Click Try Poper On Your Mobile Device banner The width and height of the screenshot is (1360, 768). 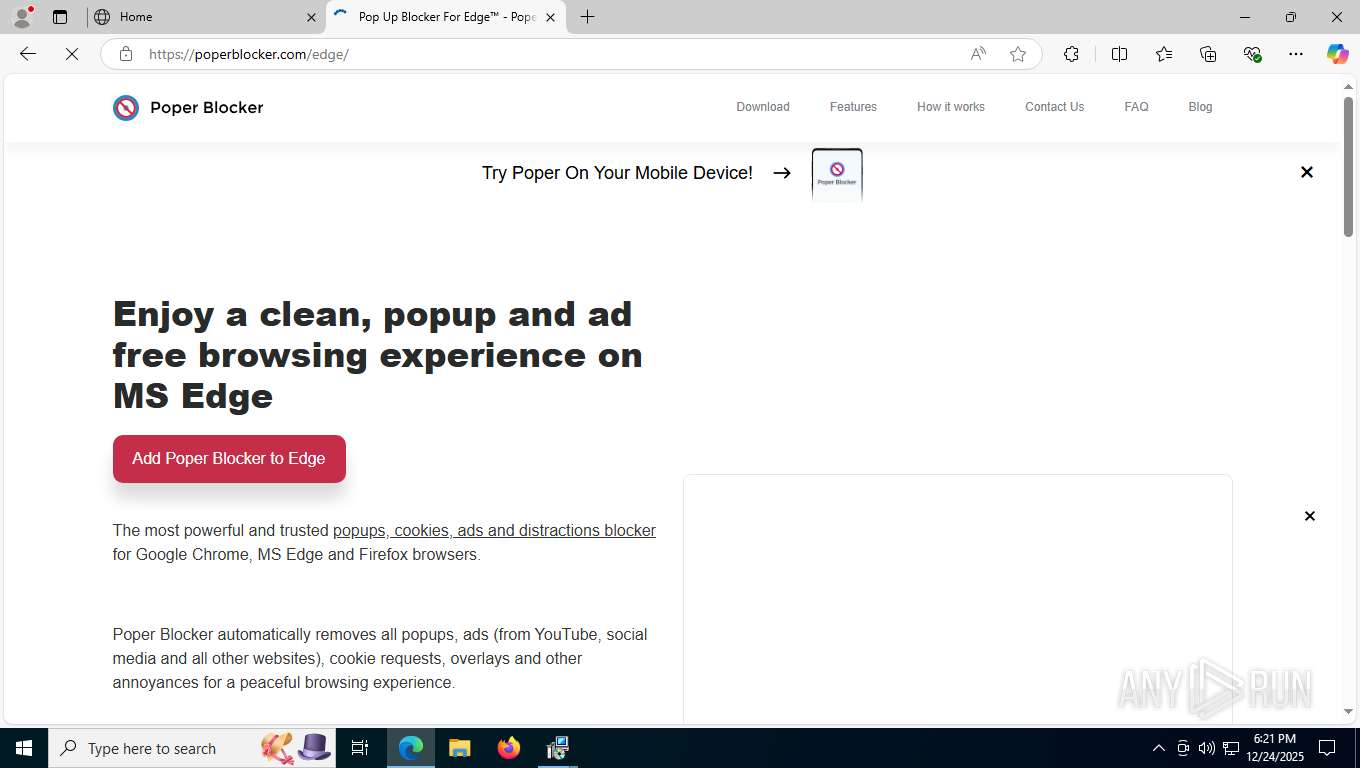click(617, 173)
